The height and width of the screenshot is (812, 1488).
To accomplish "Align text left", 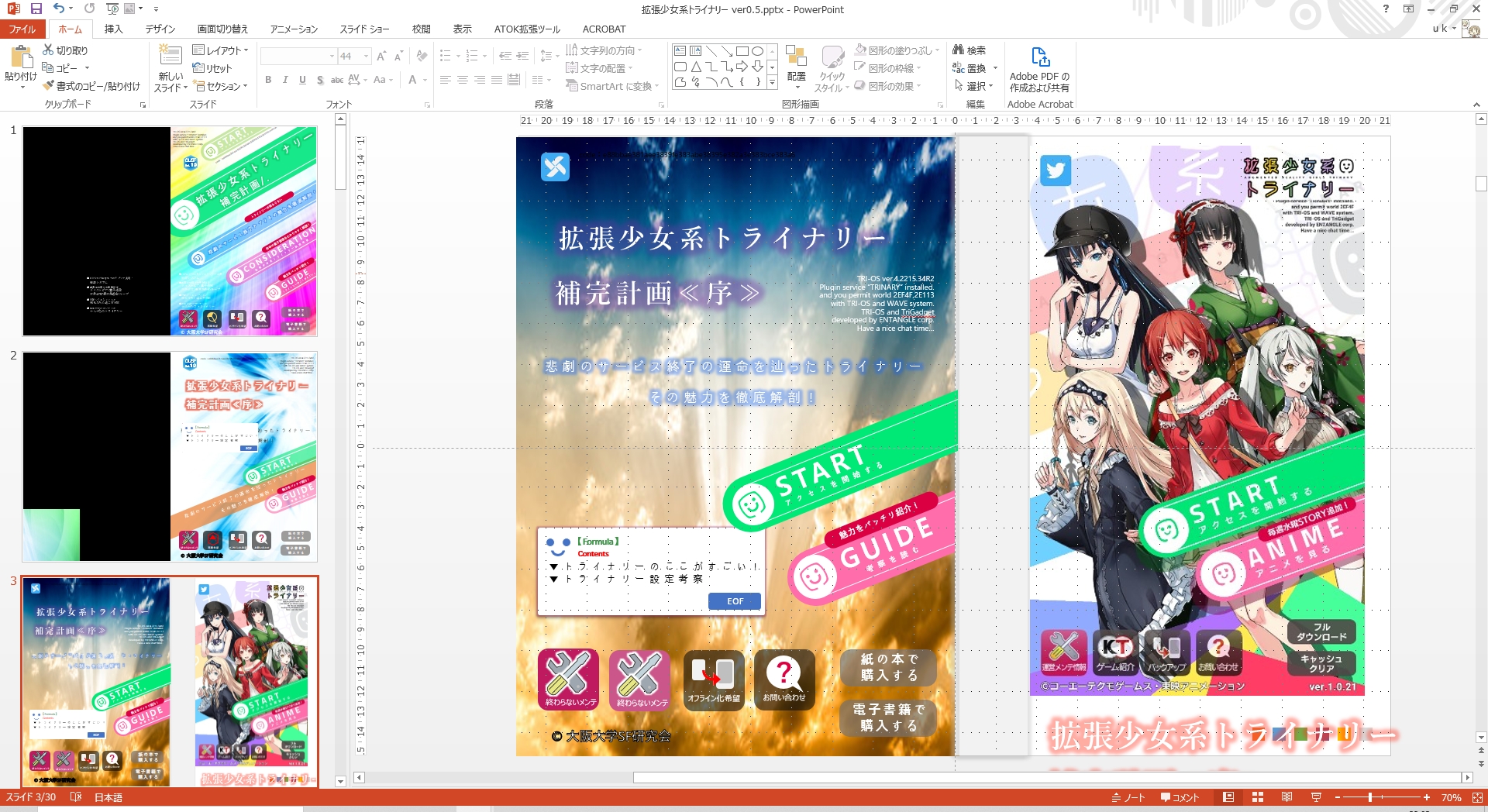I will [446, 80].
